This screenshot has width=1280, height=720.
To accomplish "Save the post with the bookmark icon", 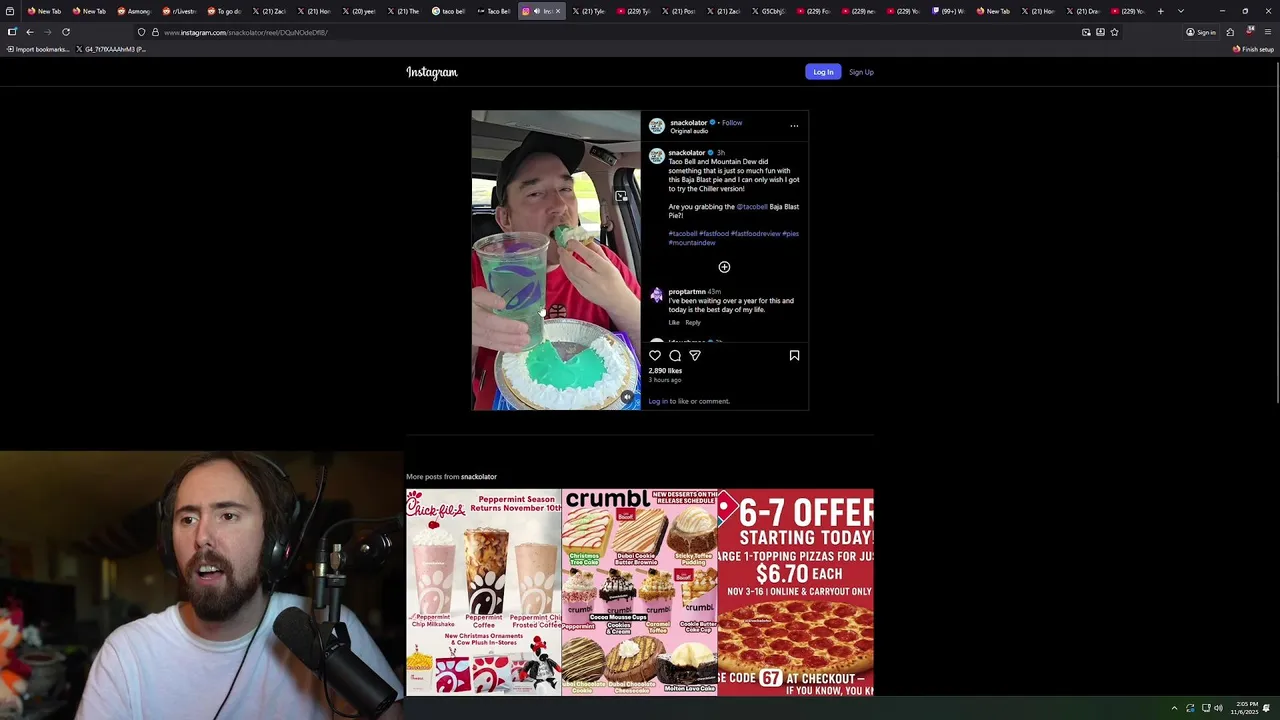I will (x=794, y=356).
